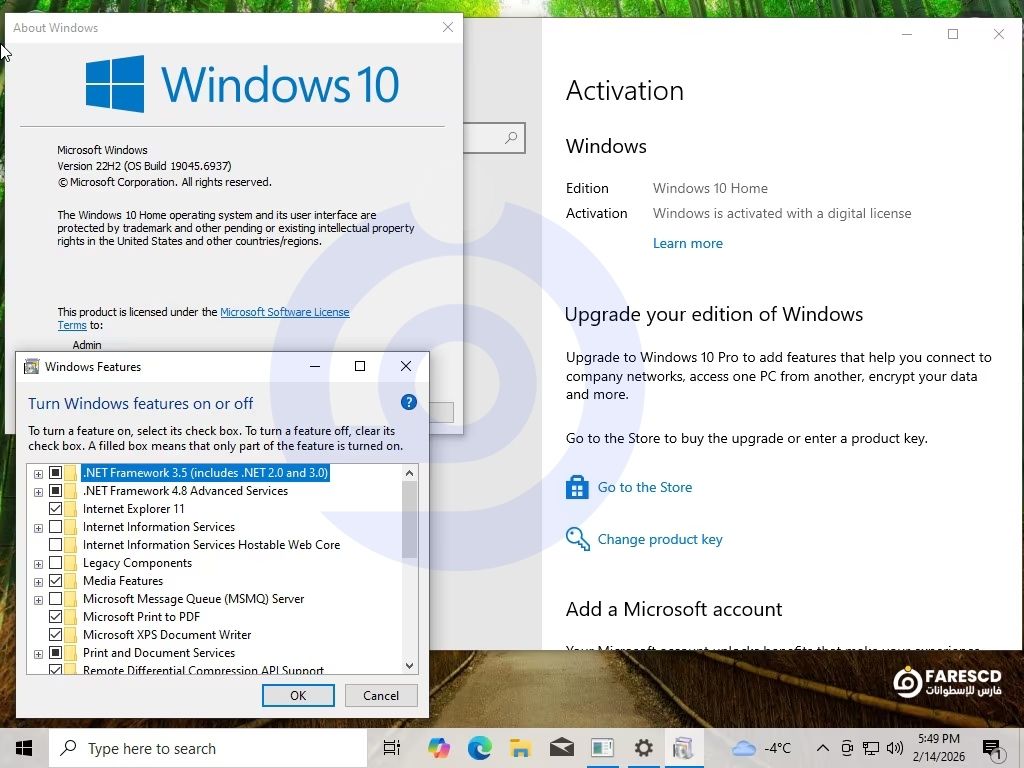Image resolution: width=1024 pixels, height=768 pixels.
Task: Launch Copilot from the taskbar
Action: [438, 748]
